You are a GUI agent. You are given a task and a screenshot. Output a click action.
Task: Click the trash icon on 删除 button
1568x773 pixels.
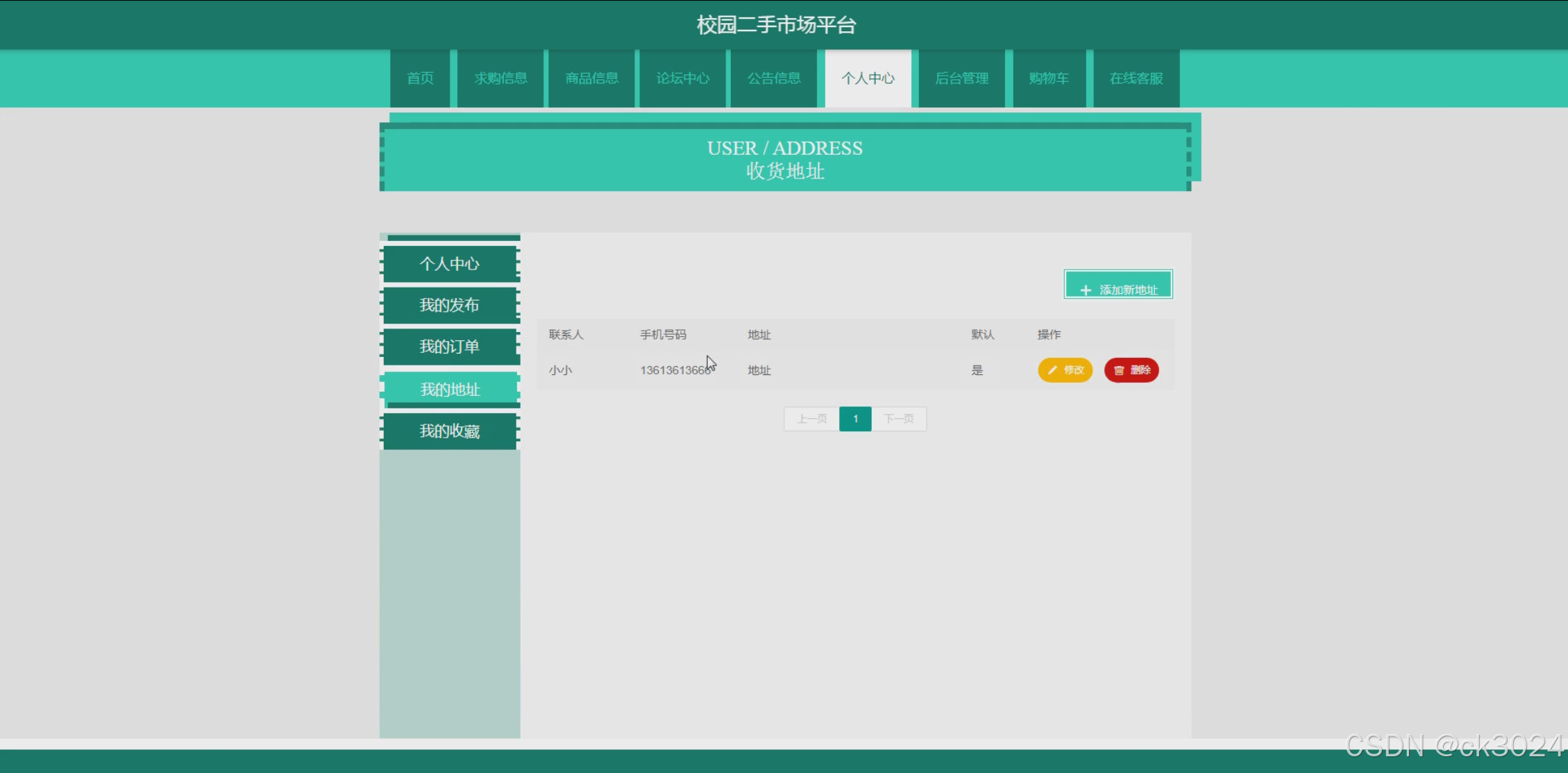pyautogui.click(x=1119, y=370)
